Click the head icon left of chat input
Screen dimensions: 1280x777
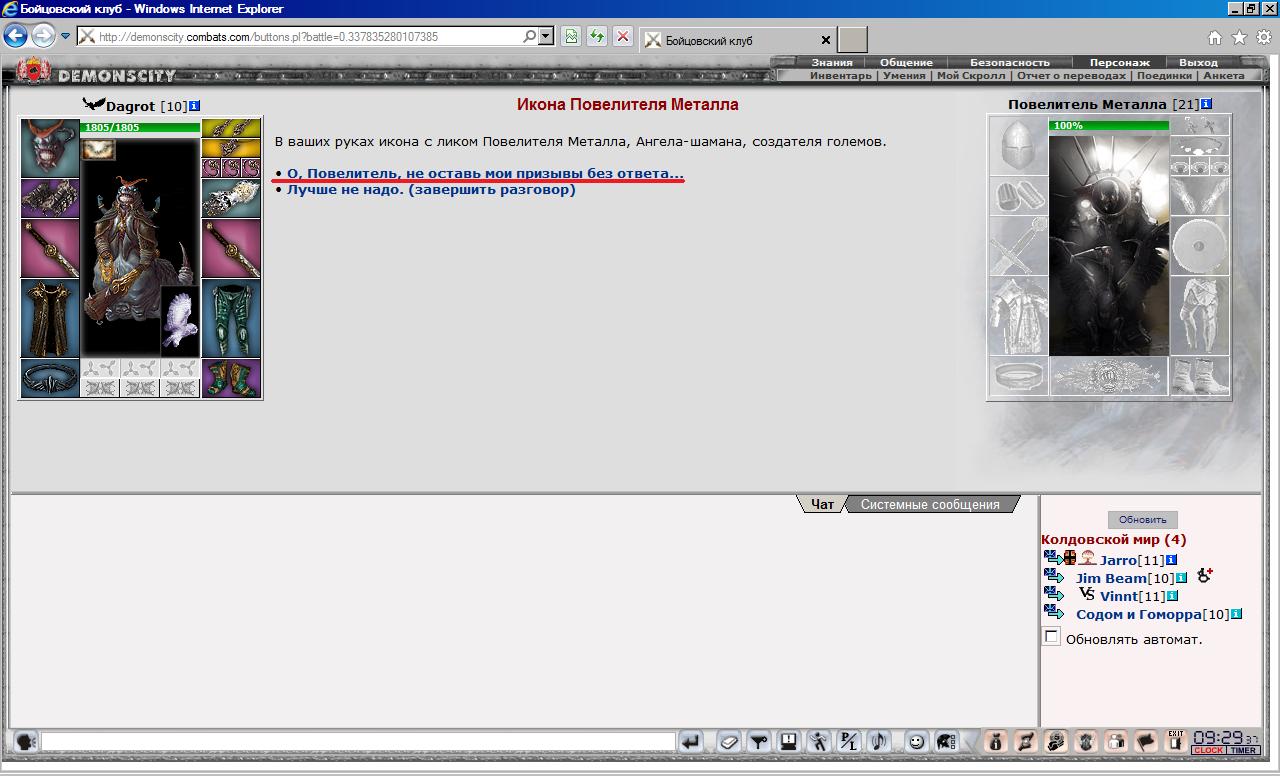point(25,742)
